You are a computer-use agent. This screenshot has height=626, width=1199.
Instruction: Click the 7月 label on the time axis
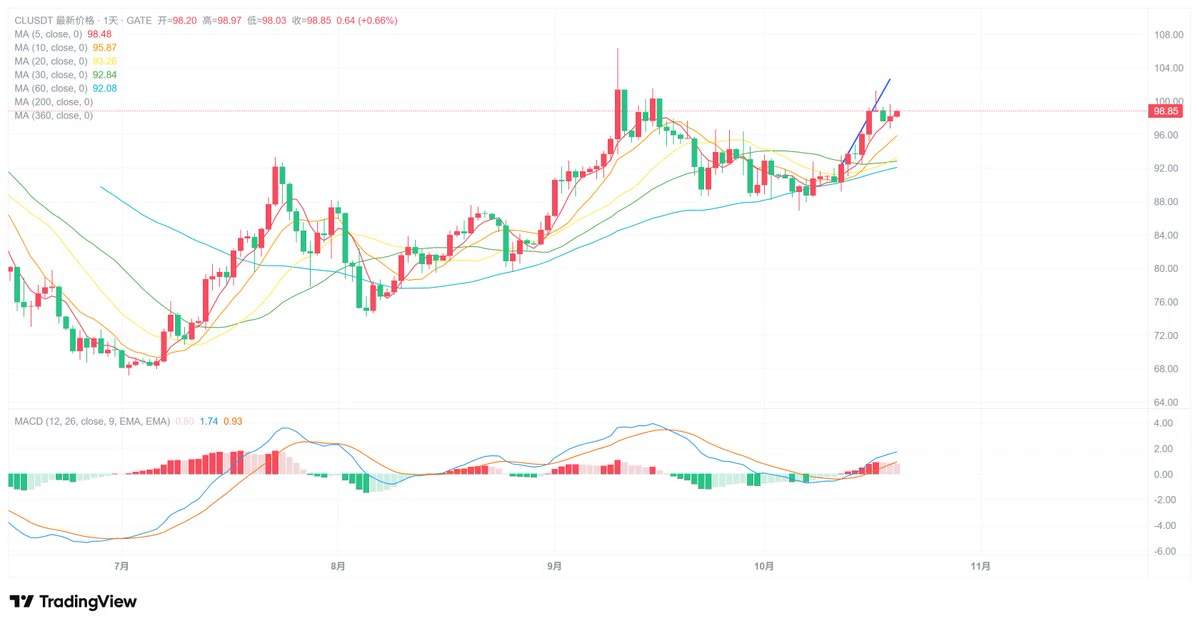click(121, 566)
